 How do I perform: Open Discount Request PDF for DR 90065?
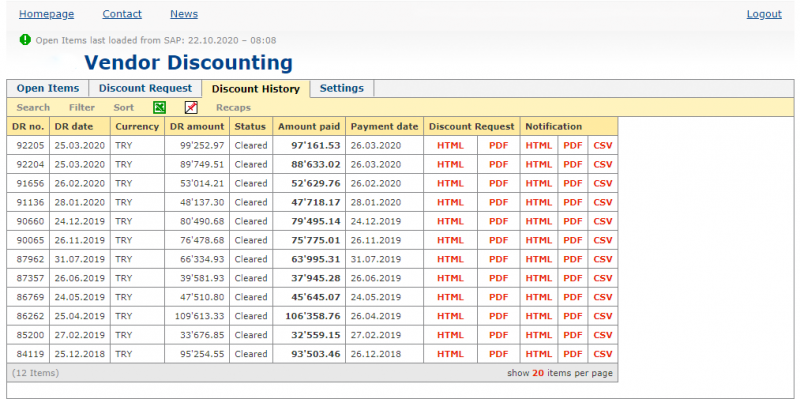coord(498,240)
